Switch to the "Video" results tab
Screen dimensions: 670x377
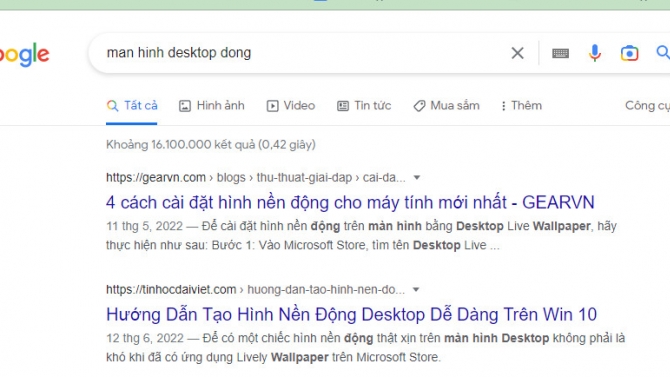pos(291,106)
